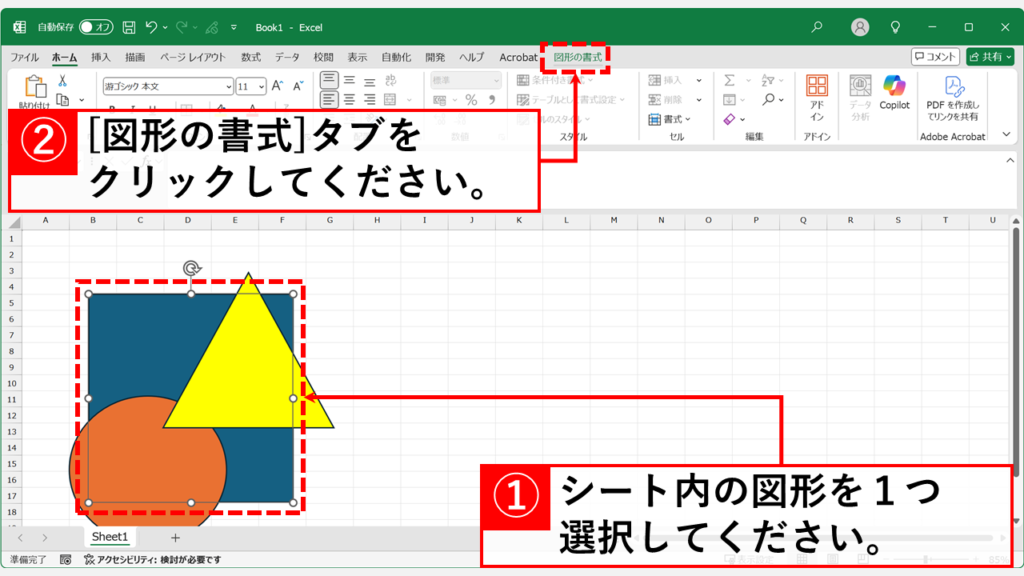
Task: Open the 削除 cells dropdown arrow
Action: point(699,100)
